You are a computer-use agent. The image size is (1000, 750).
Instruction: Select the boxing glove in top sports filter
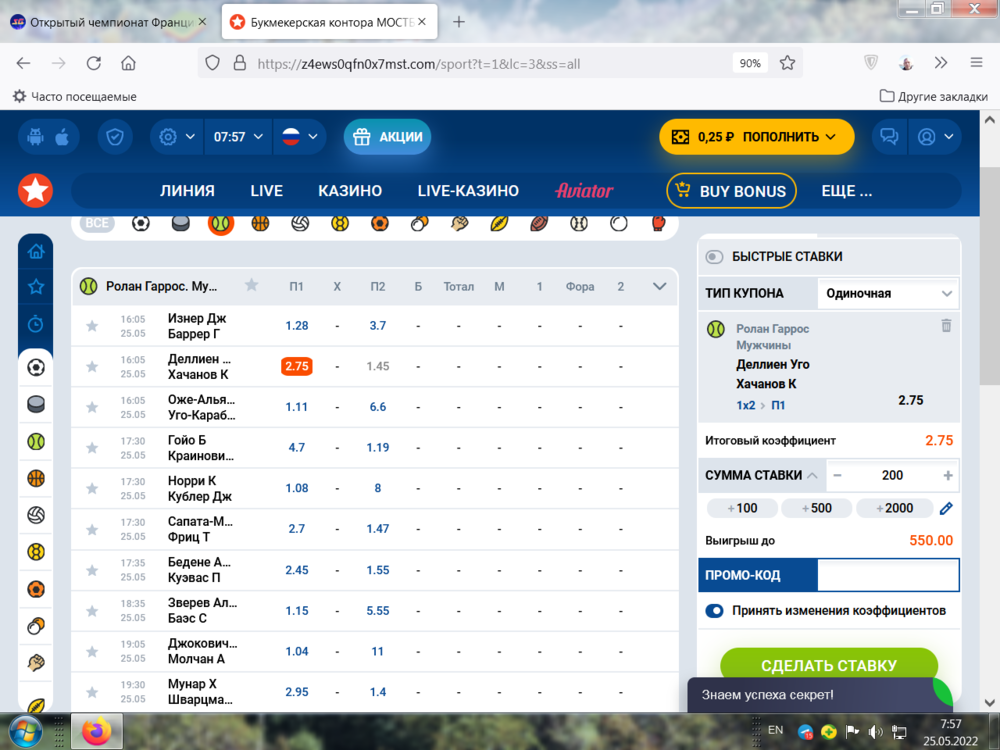tap(658, 223)
